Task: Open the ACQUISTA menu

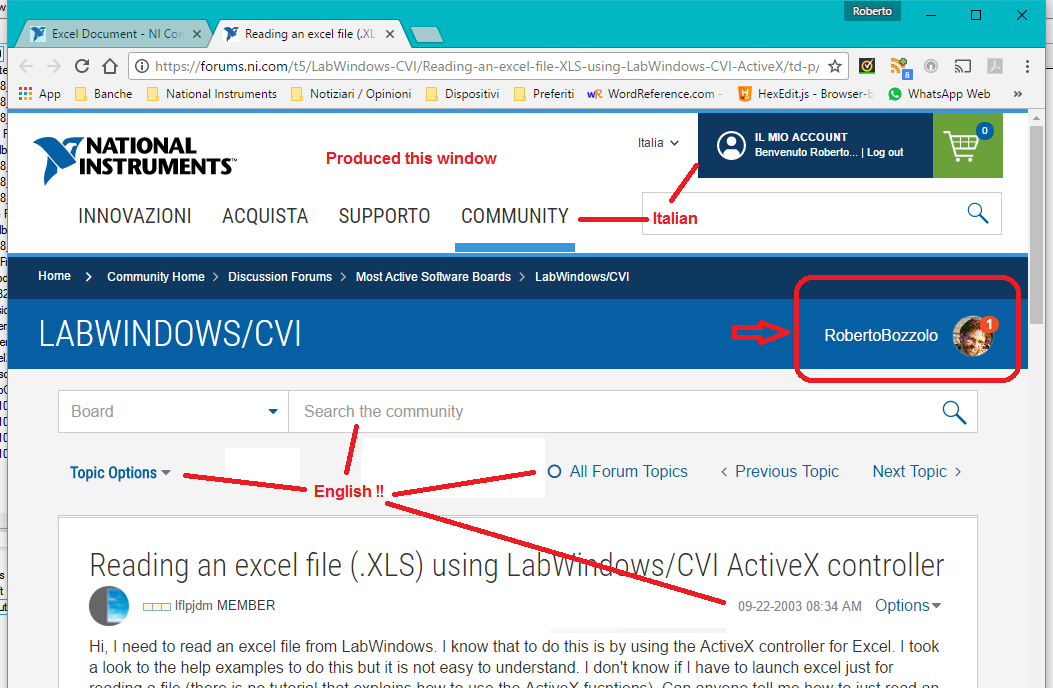Action: pyautogui.click(x=265, y=216)
